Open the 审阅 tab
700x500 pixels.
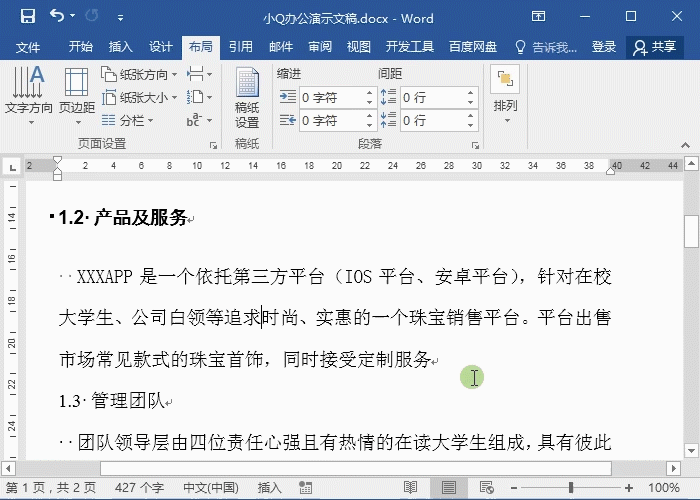tap(320, 47)
